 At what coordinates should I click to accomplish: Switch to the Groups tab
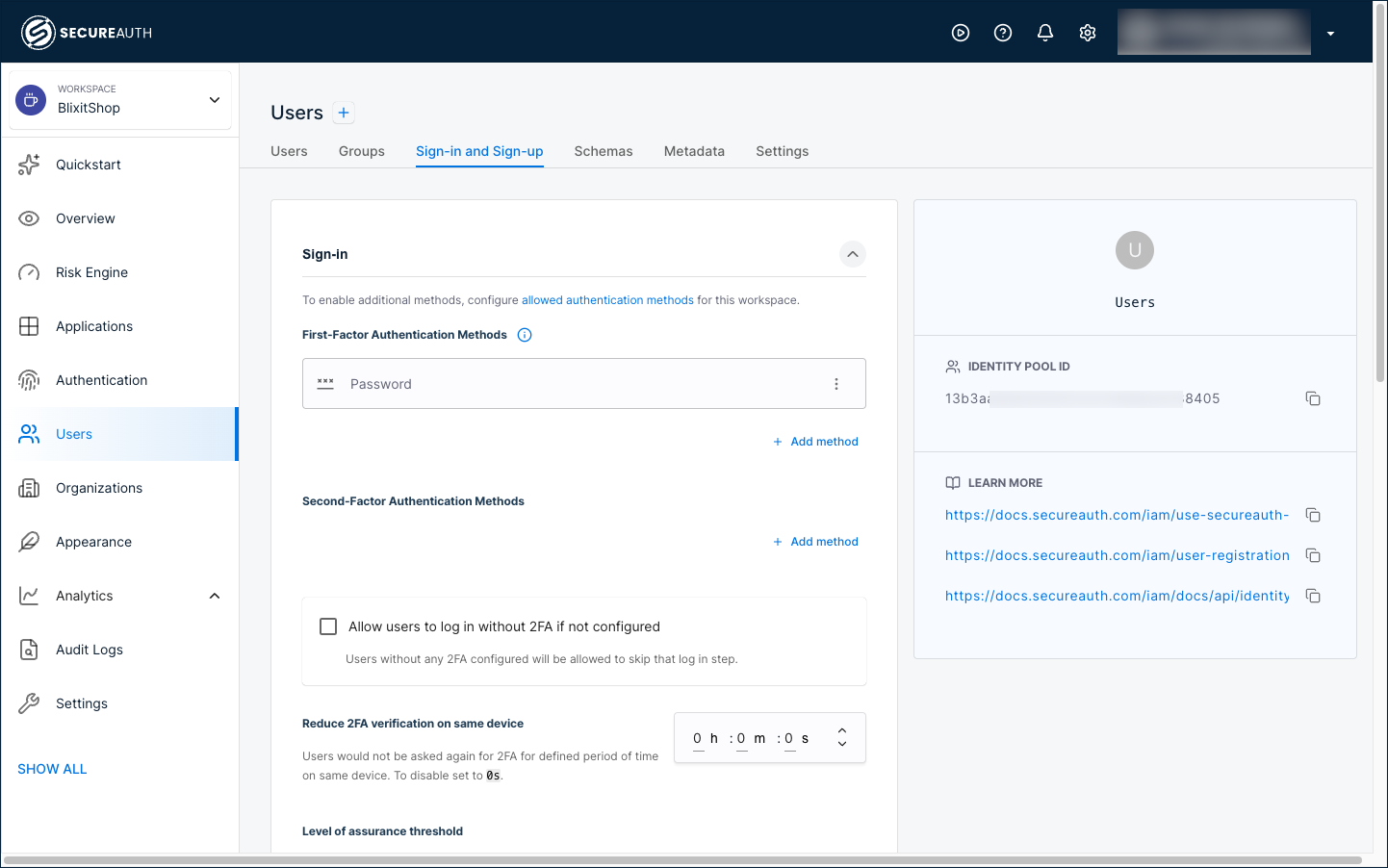coord(362,151)
